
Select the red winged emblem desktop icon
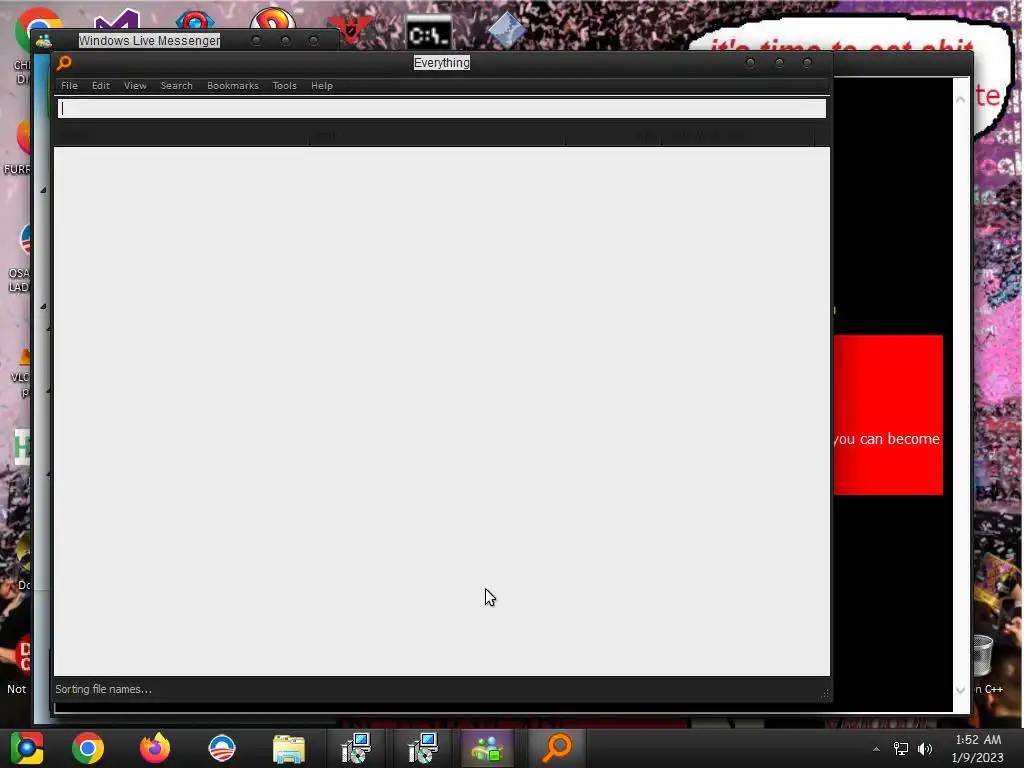351,29
